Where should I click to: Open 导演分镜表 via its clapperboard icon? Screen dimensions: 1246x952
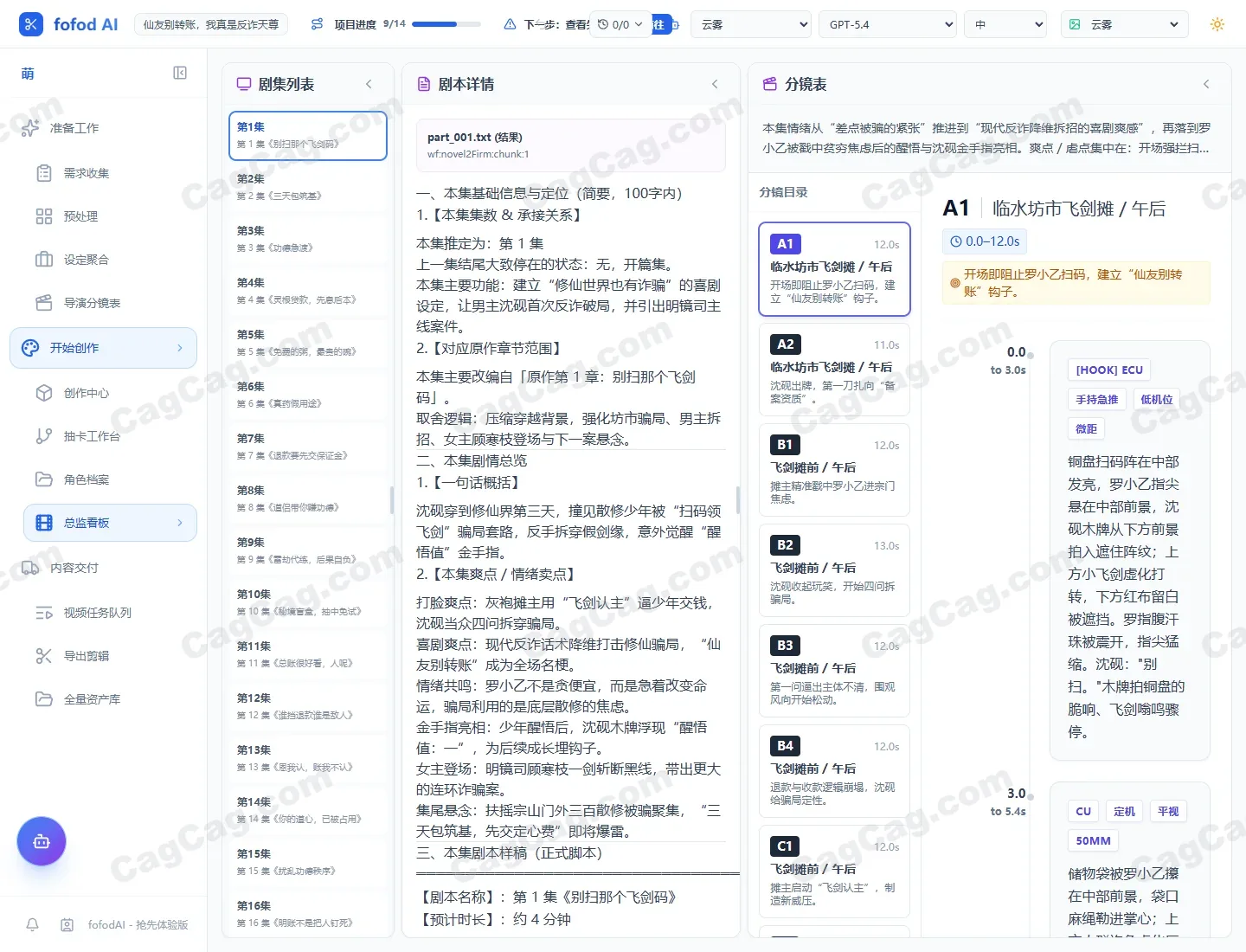pos(44,303)
